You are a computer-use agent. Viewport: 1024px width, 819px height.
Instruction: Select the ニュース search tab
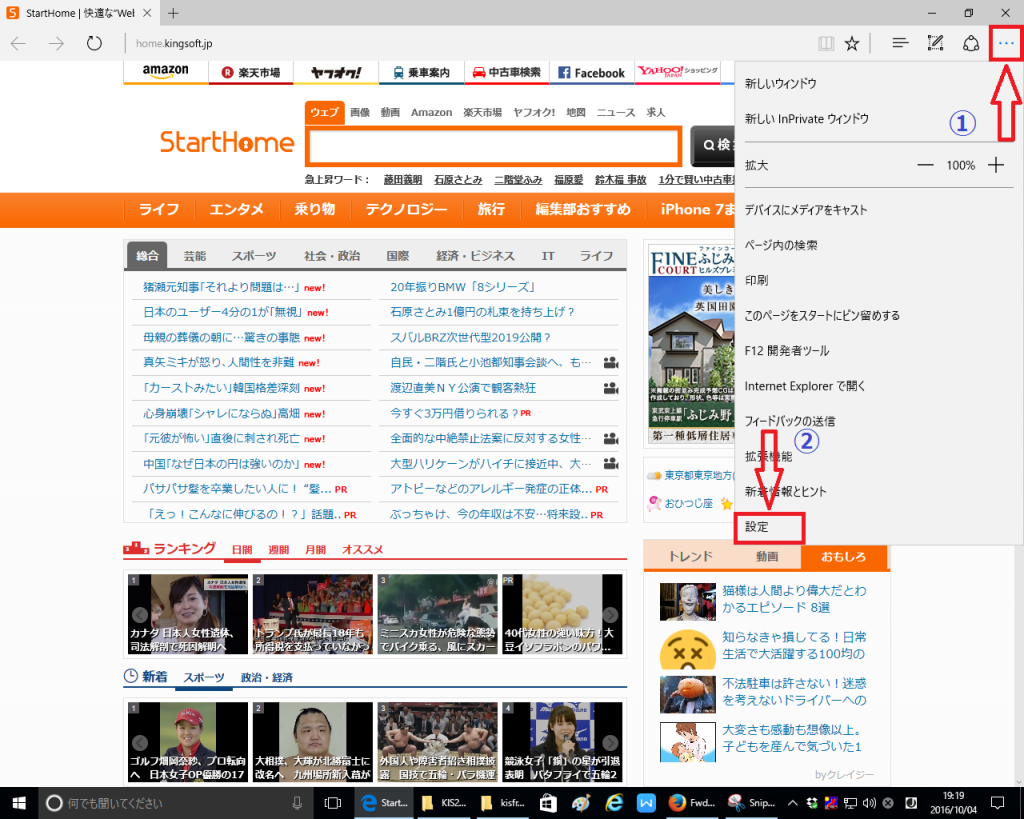tap(615, 112)
